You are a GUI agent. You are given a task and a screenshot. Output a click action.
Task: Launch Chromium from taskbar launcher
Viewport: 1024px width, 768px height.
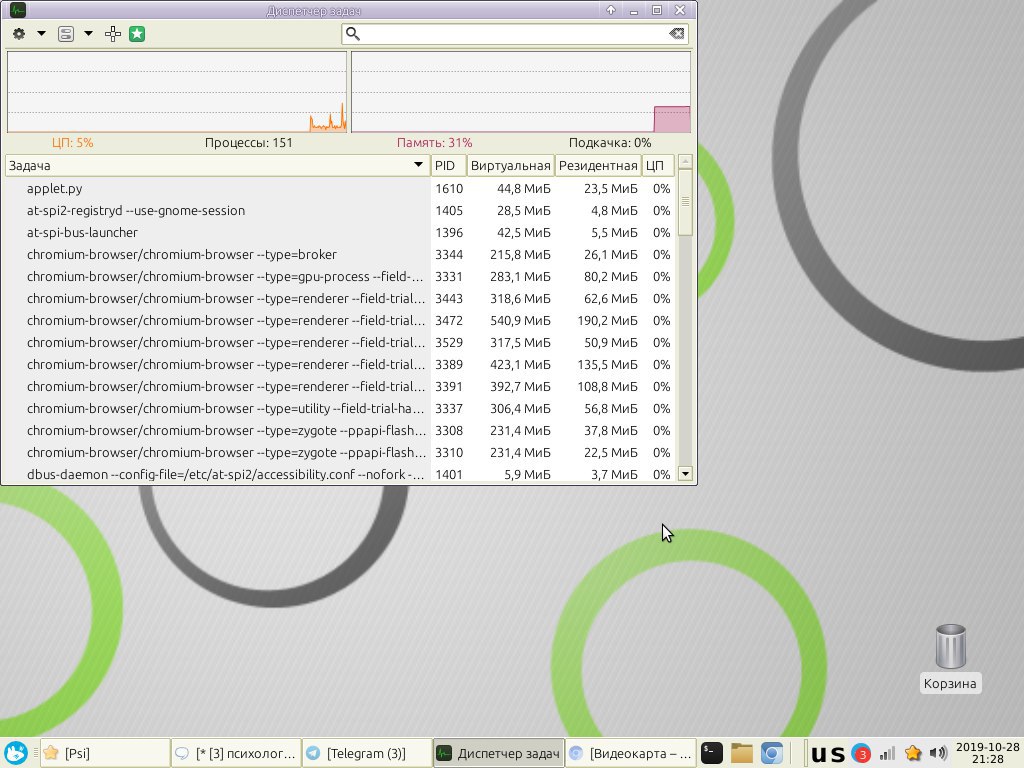pos(771,753)
